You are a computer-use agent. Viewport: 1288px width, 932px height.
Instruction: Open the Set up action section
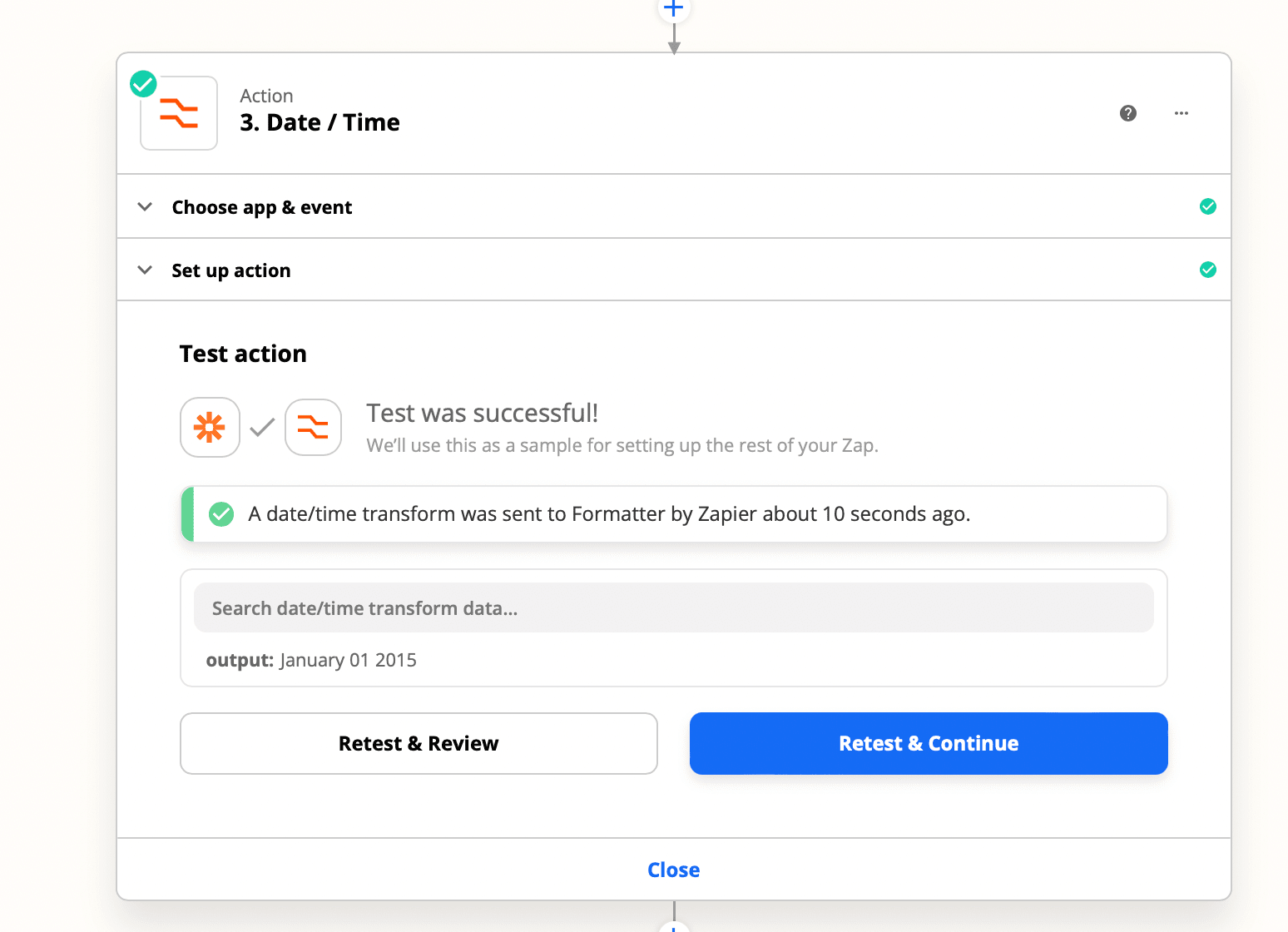(x=674, y=270)
